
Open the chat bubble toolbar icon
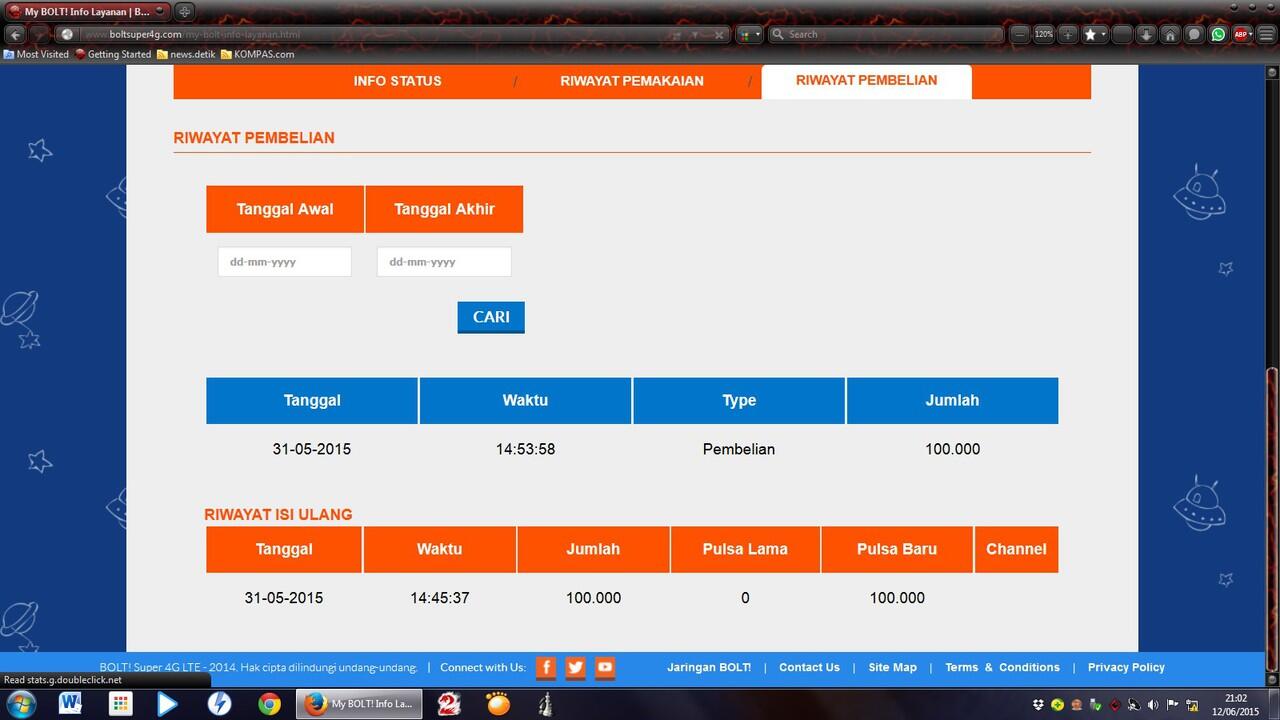1194,34
